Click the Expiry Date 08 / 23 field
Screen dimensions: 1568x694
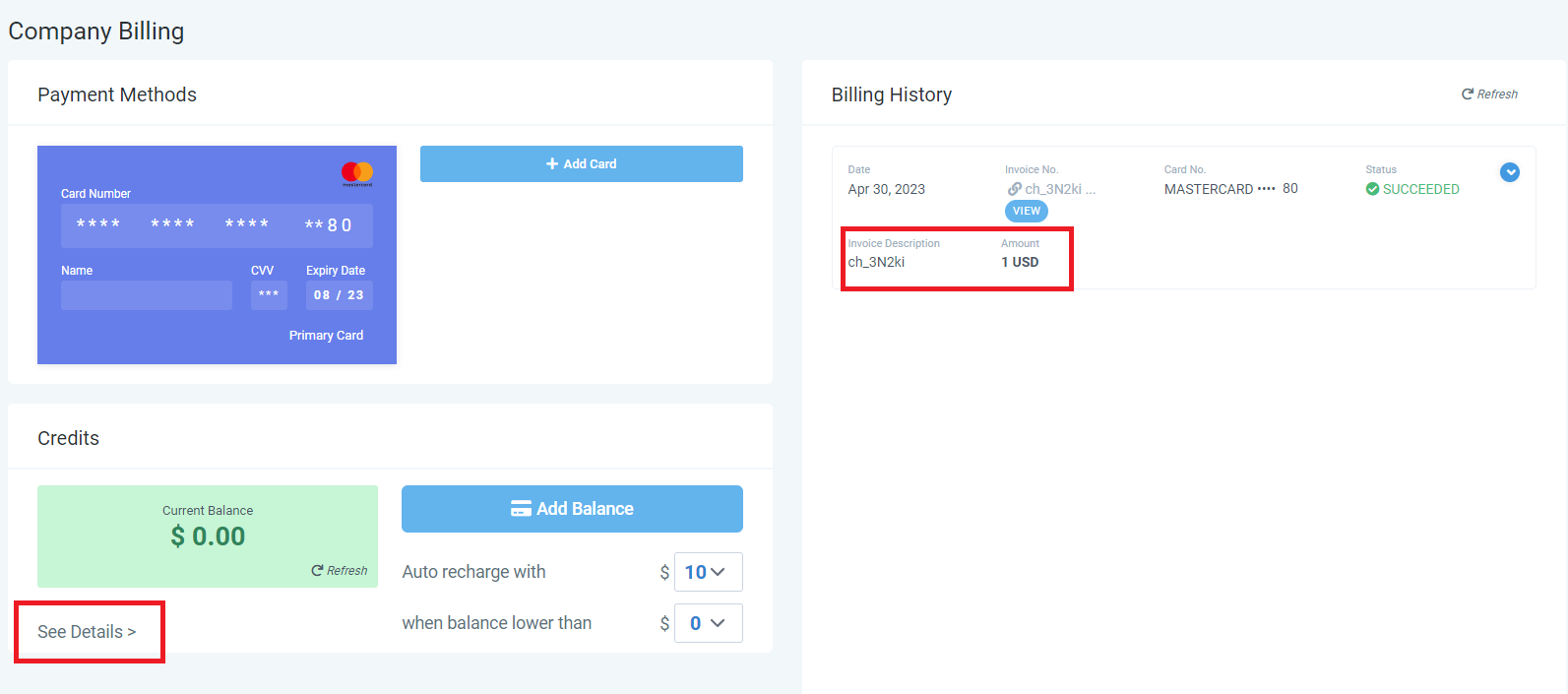(x=339, y=295)
